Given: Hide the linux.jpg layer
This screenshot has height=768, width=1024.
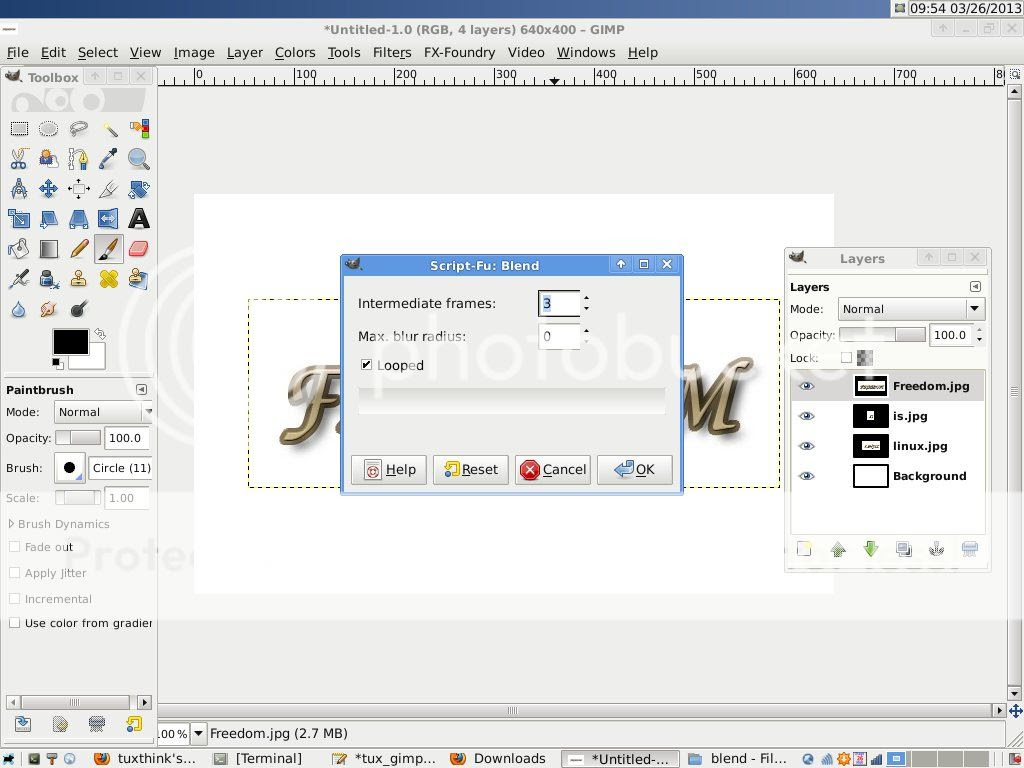Looking at the screenshot, I should 807,446.
